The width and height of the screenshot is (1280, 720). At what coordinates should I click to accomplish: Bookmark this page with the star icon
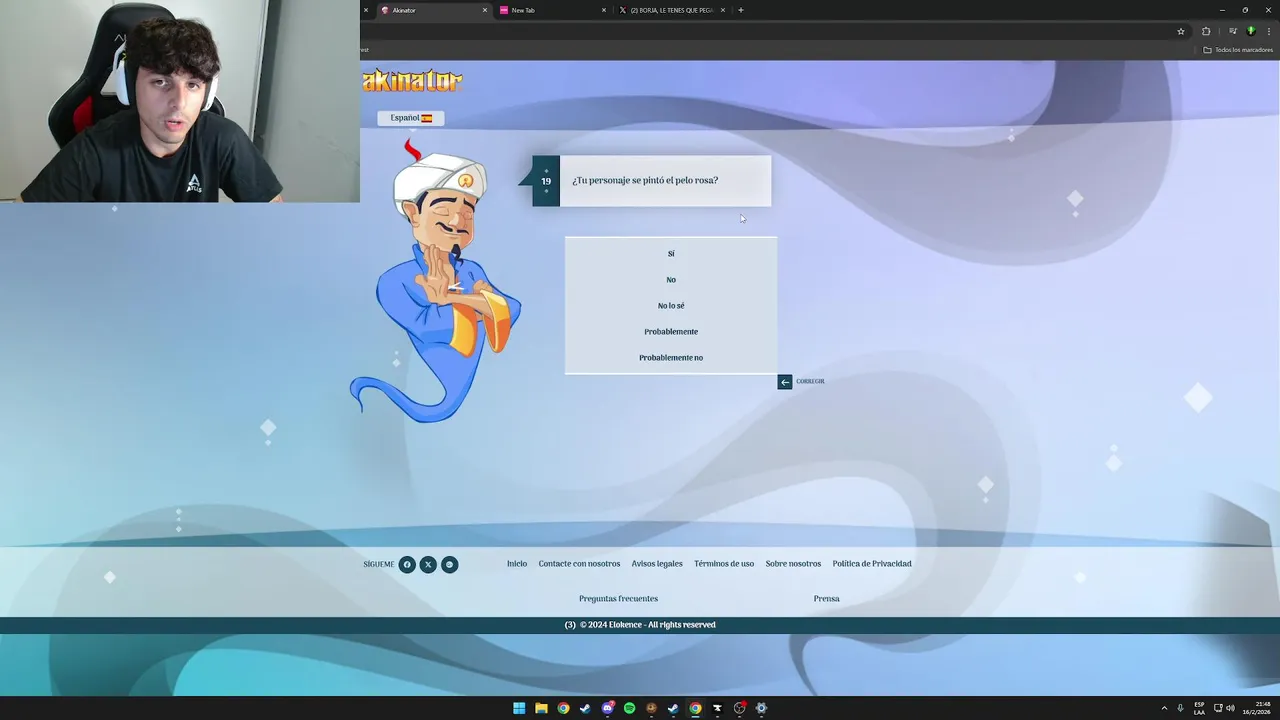[x=1181, y=31]
